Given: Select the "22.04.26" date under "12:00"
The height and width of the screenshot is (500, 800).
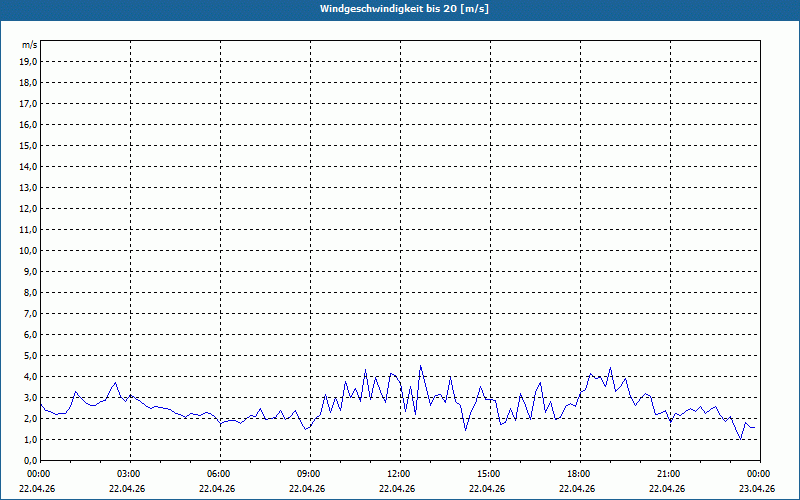Looking at the screenshot, I should [397, 488].
